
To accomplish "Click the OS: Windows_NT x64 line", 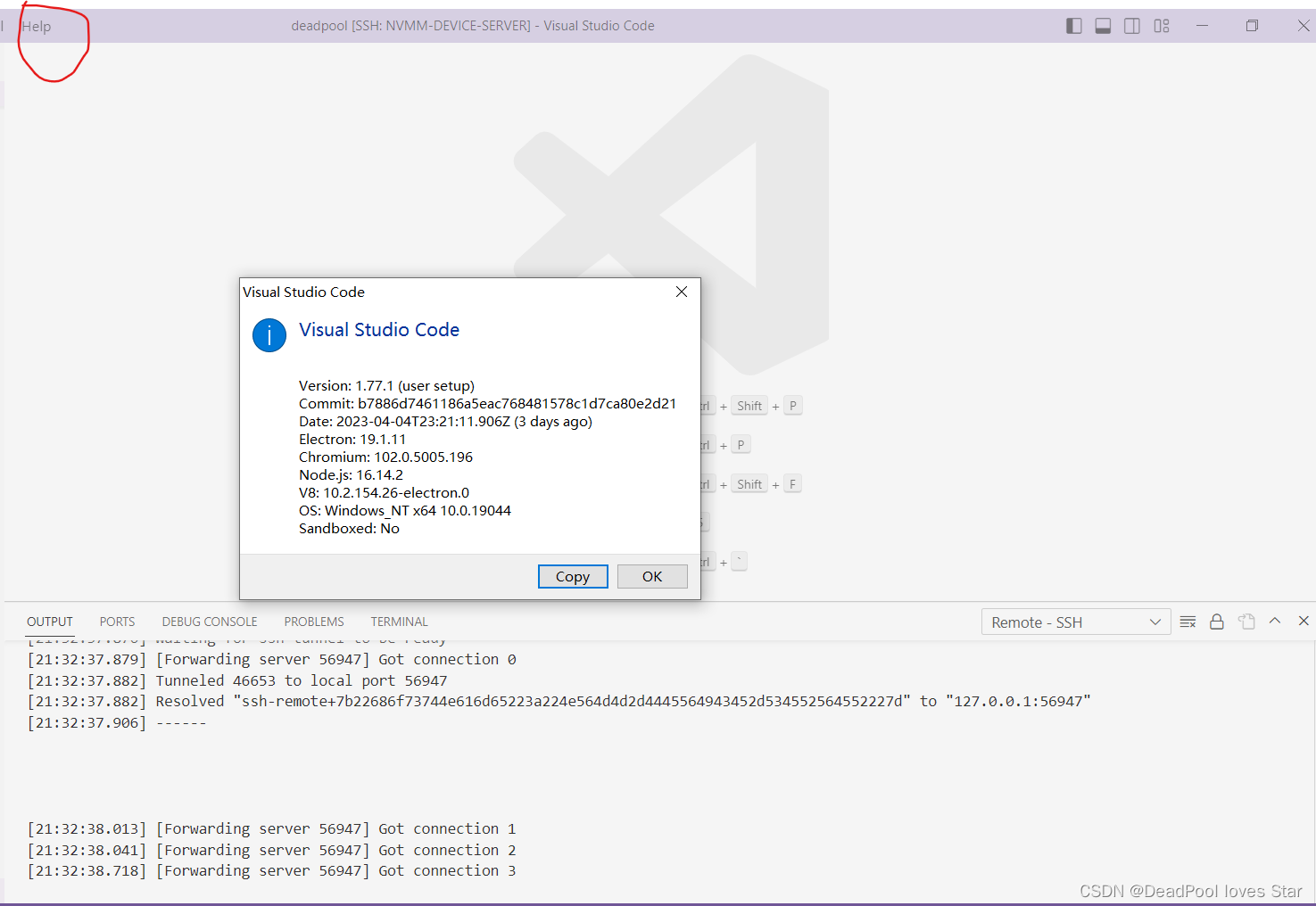I will [x=405, y=510].
